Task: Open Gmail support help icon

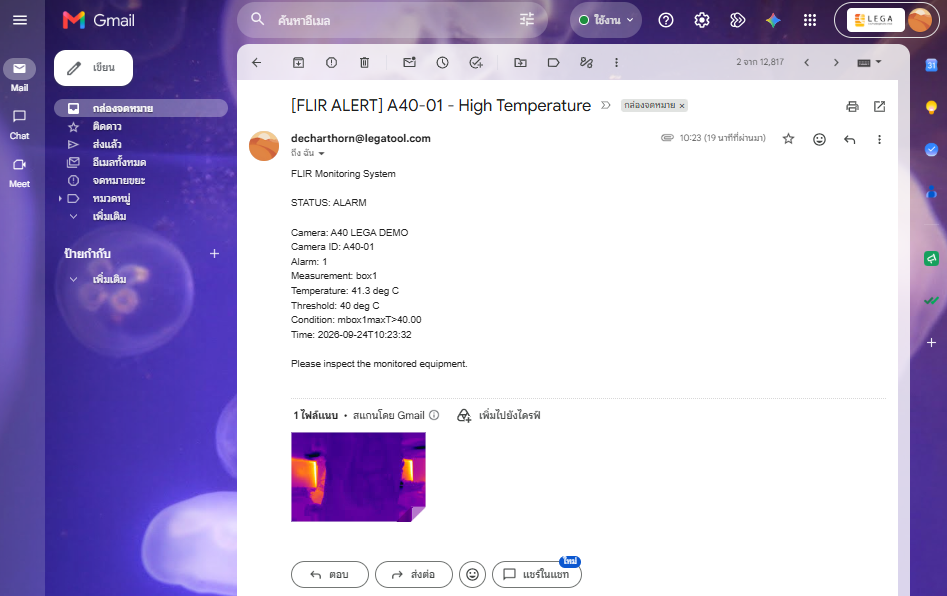Action: pos(666,21)
